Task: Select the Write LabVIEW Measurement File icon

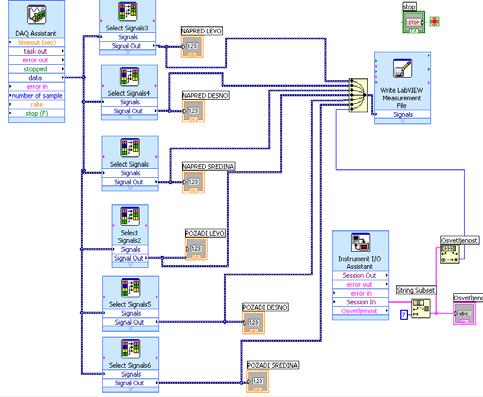Action: pos(402,68)
